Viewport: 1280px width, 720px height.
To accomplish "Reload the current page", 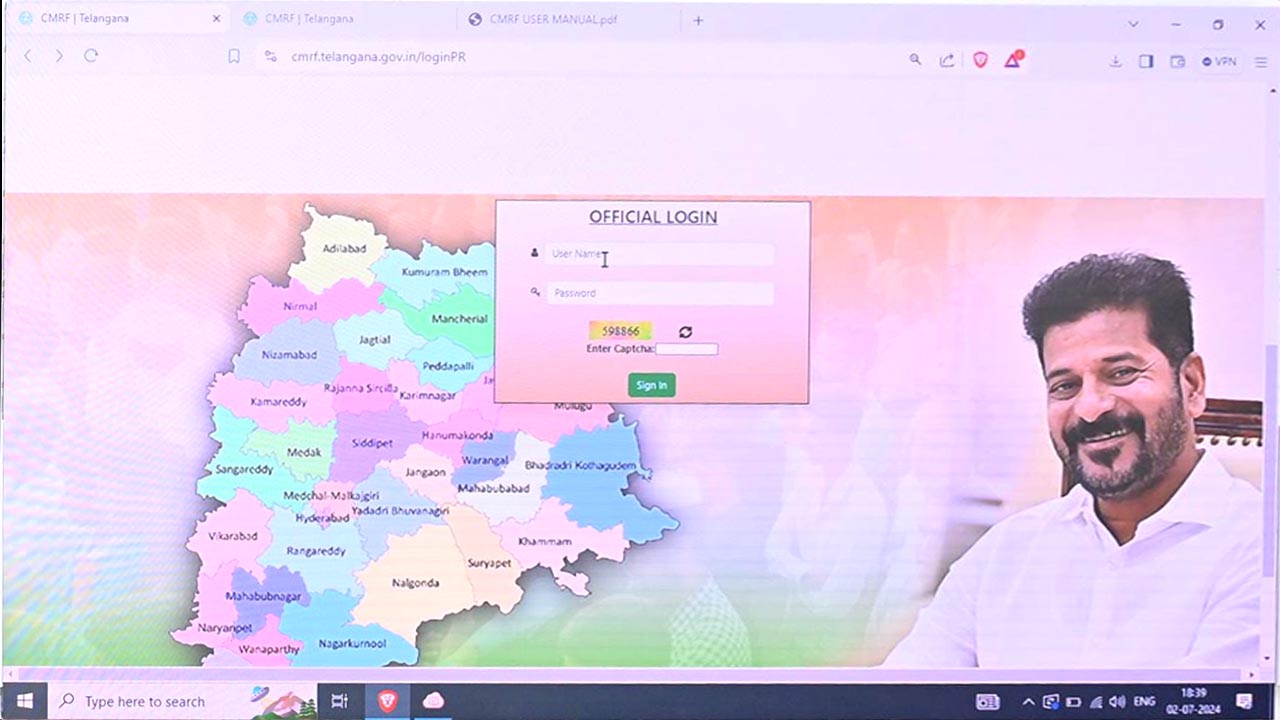I will coord(91,57).
